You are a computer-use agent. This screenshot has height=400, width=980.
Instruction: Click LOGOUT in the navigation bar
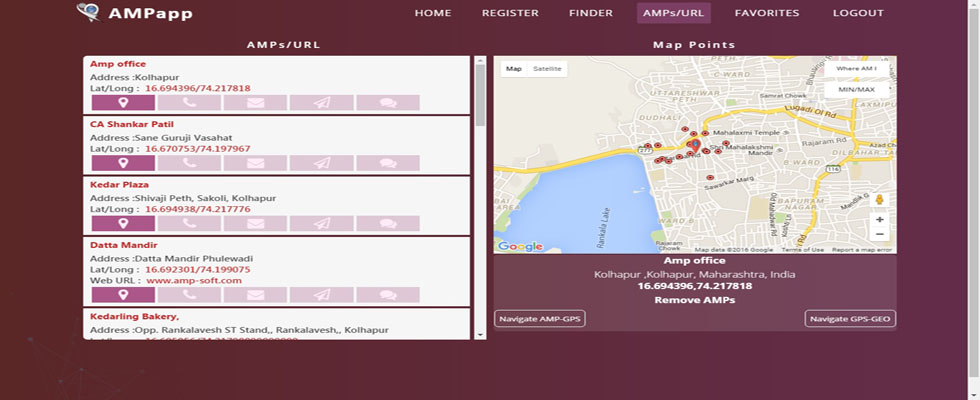(858, 13)
